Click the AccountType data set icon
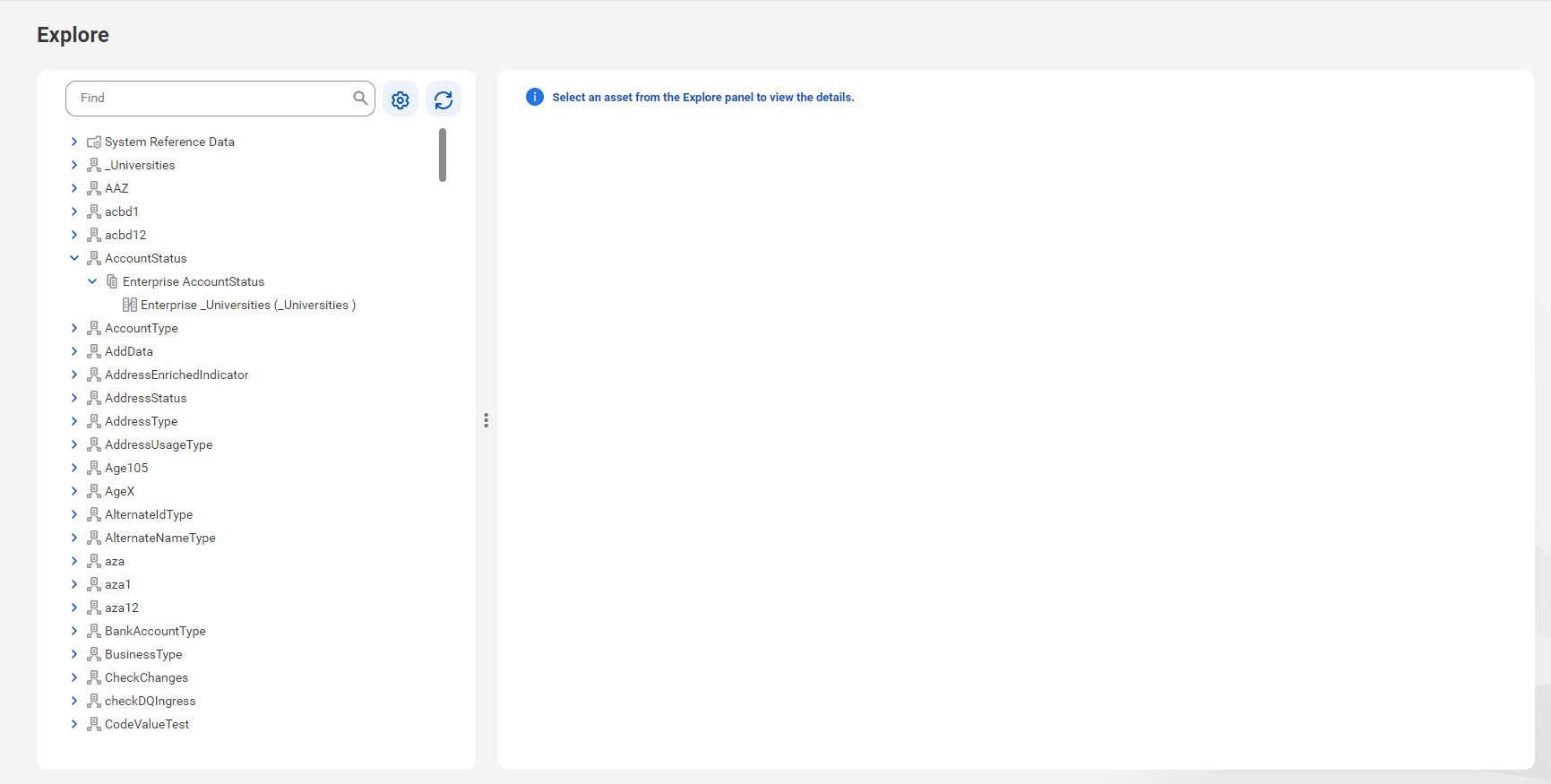The image size is (1551, 784). click(x=94, y=328)
